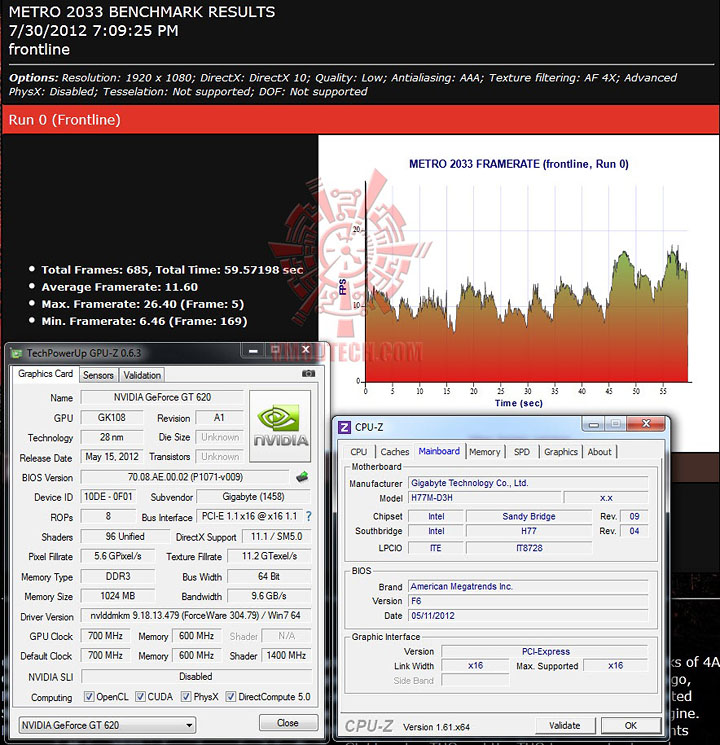Click the CPU-Z title bar Z icon
The width and height of the screenshot is (720, 745).
[344, 427]
